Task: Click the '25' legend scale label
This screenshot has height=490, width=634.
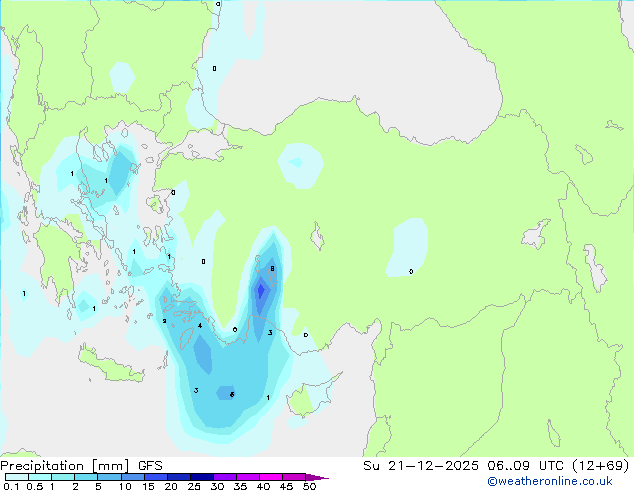Action: pyautogui.click(x=194, y=486)
